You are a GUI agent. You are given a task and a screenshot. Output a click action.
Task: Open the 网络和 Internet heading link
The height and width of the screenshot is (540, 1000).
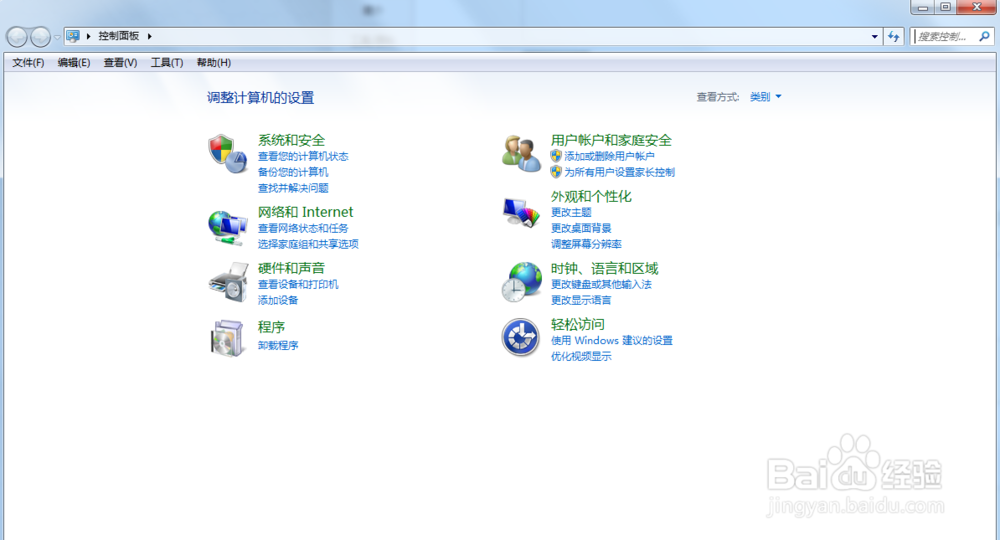click(x=305, y=212)
